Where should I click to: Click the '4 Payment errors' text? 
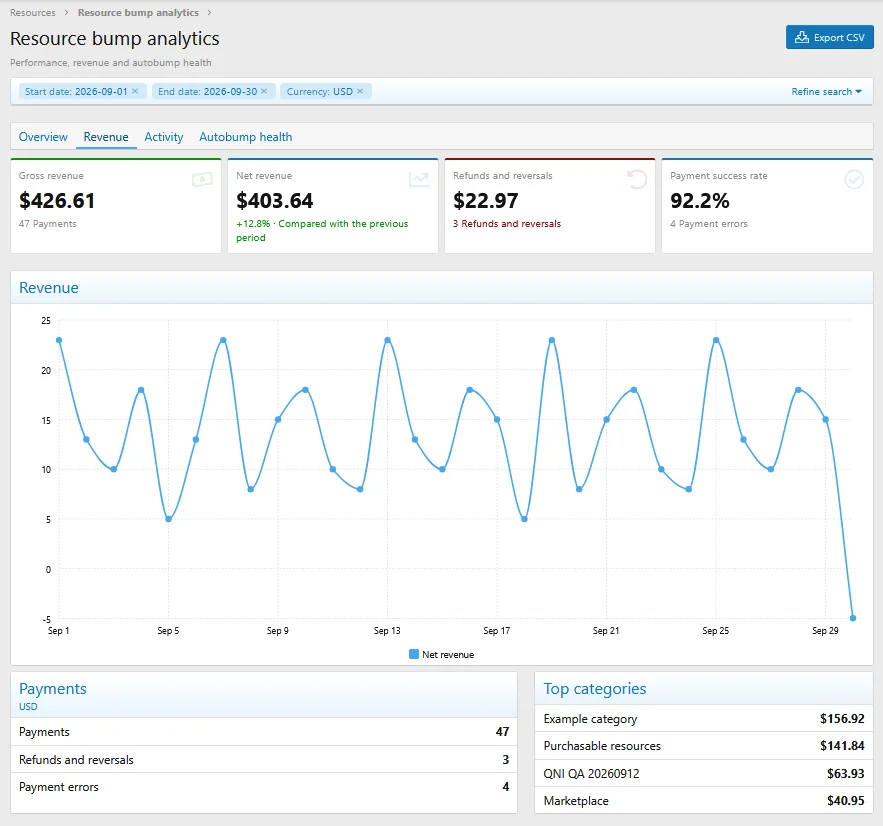708,224
